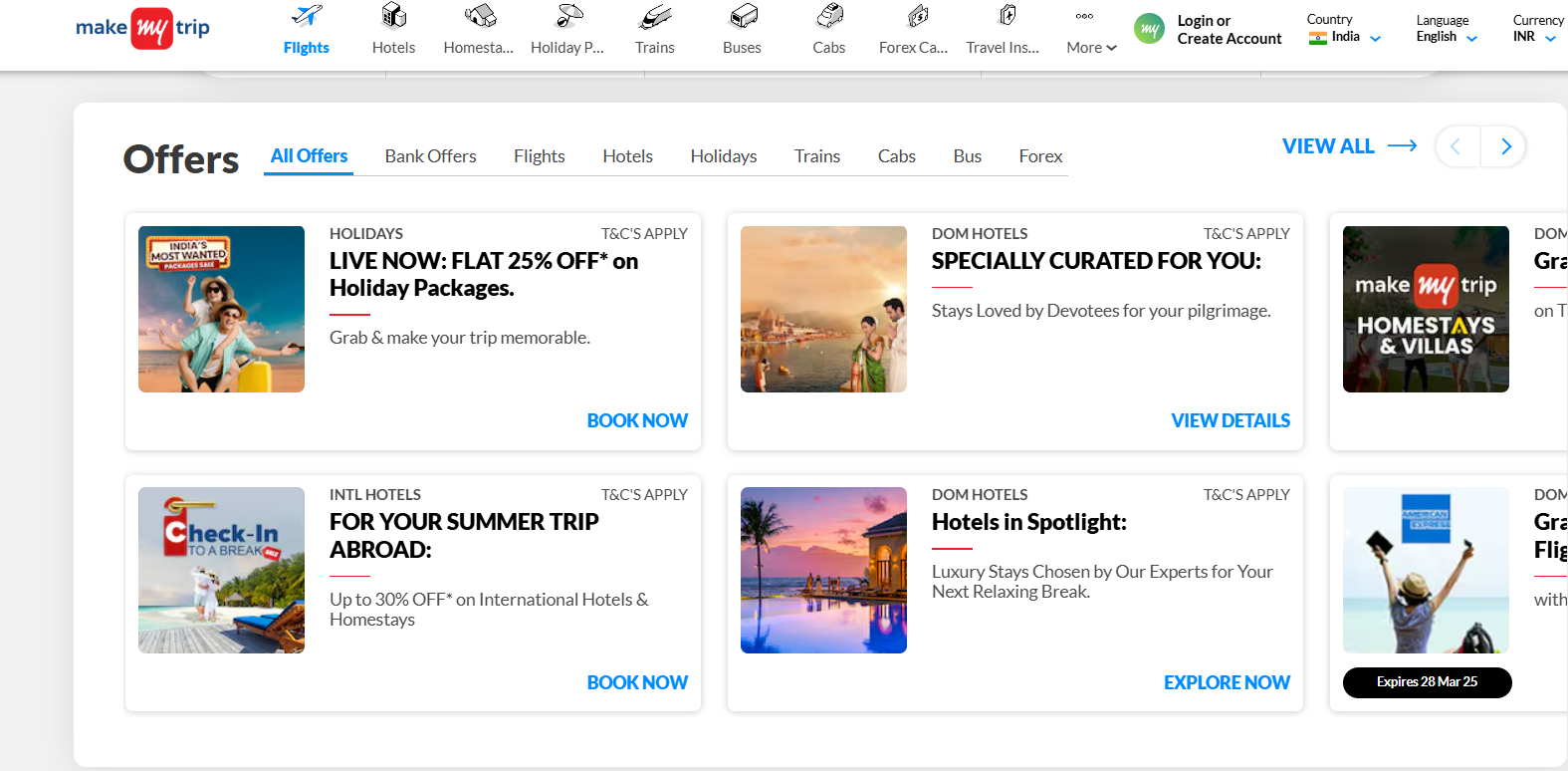Switch to the Trains offers tab
1568x771 pixels.
[817, 156]
